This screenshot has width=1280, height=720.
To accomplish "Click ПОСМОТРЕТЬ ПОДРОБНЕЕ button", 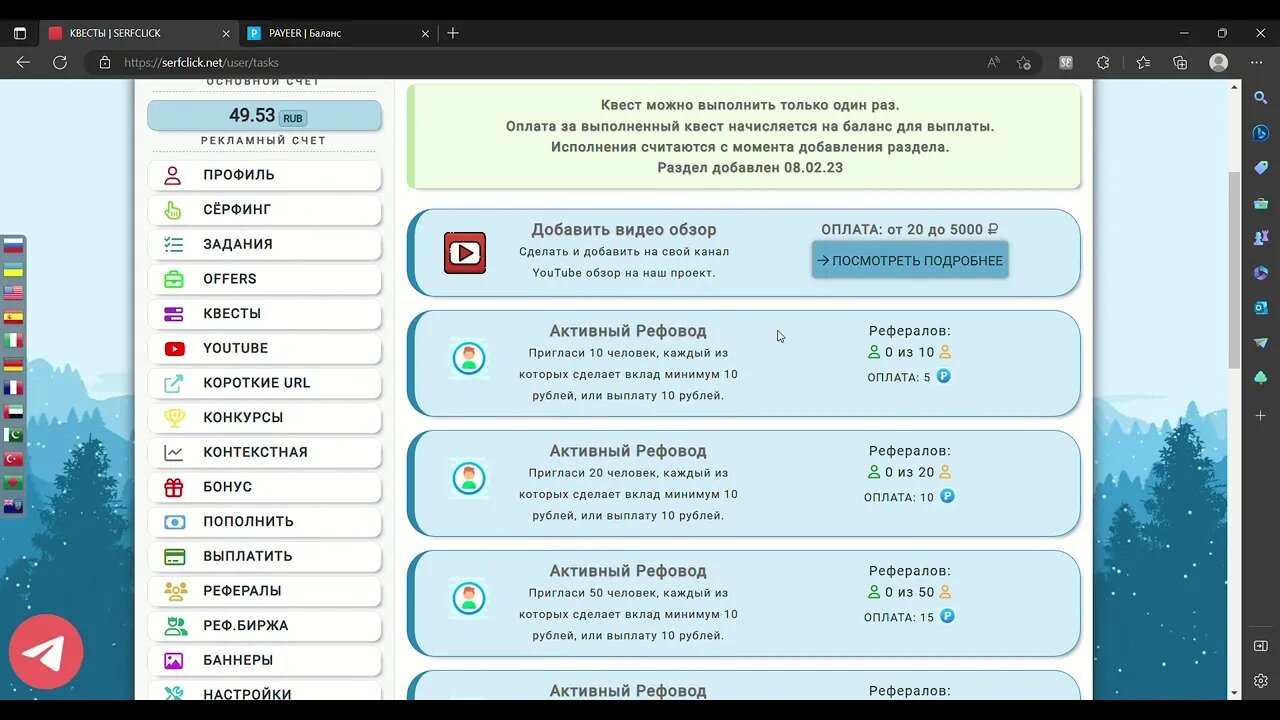I will pos(910,260).
